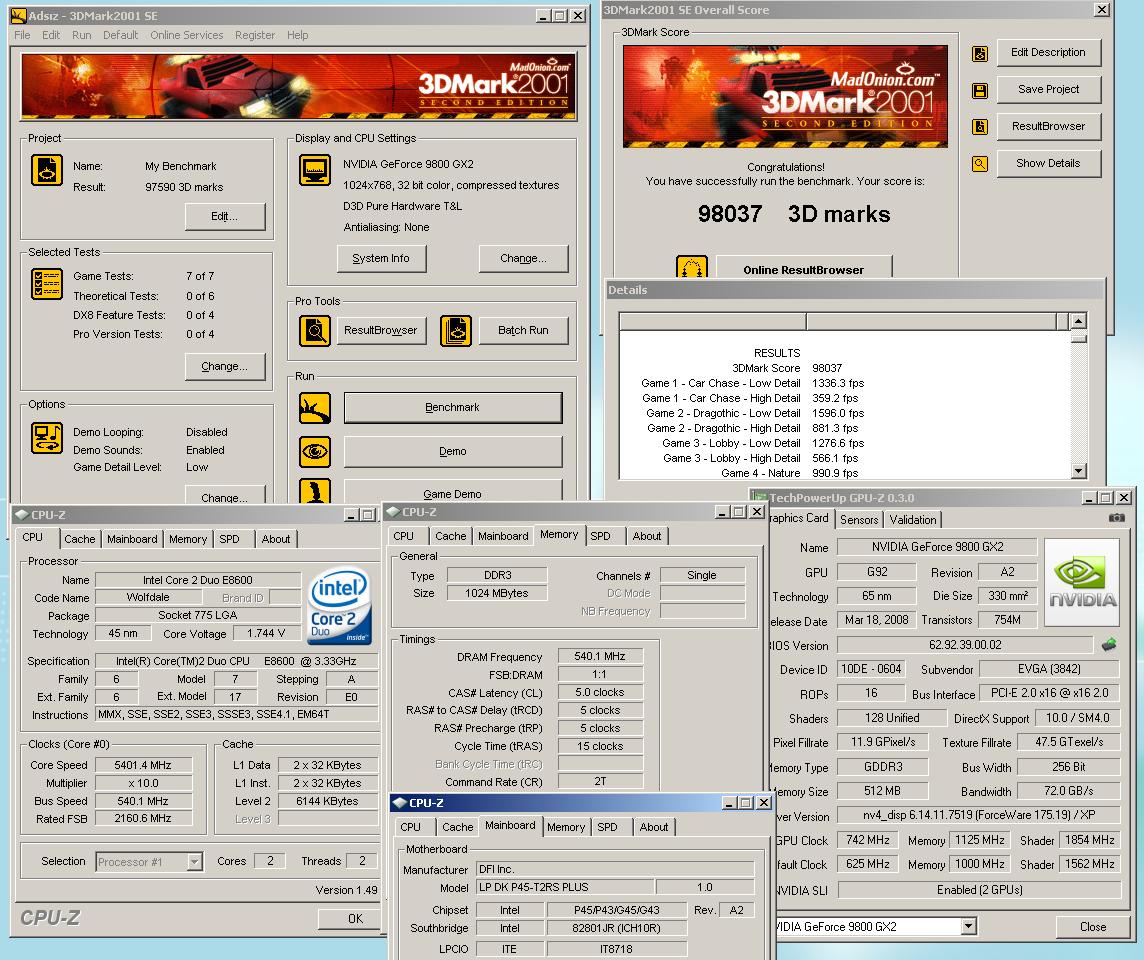Open the Register menu in 3DMark
Viewport: 1144px width, 960px height.
pyautogui.click(x=255, y=35)
